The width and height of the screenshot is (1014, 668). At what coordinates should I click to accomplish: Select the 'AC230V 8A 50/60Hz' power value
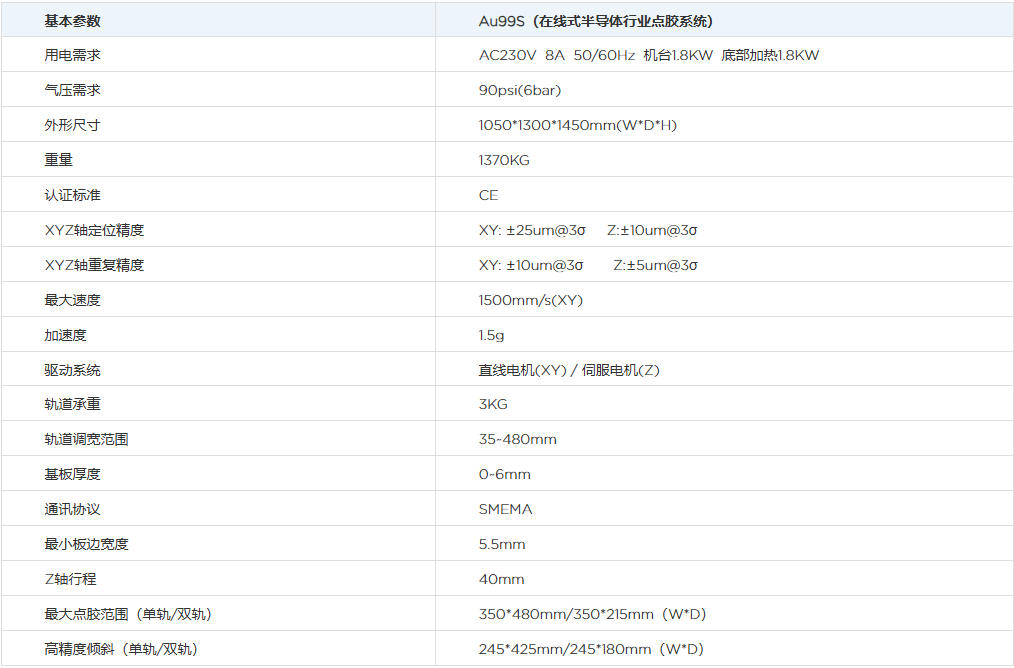(557, 56)
